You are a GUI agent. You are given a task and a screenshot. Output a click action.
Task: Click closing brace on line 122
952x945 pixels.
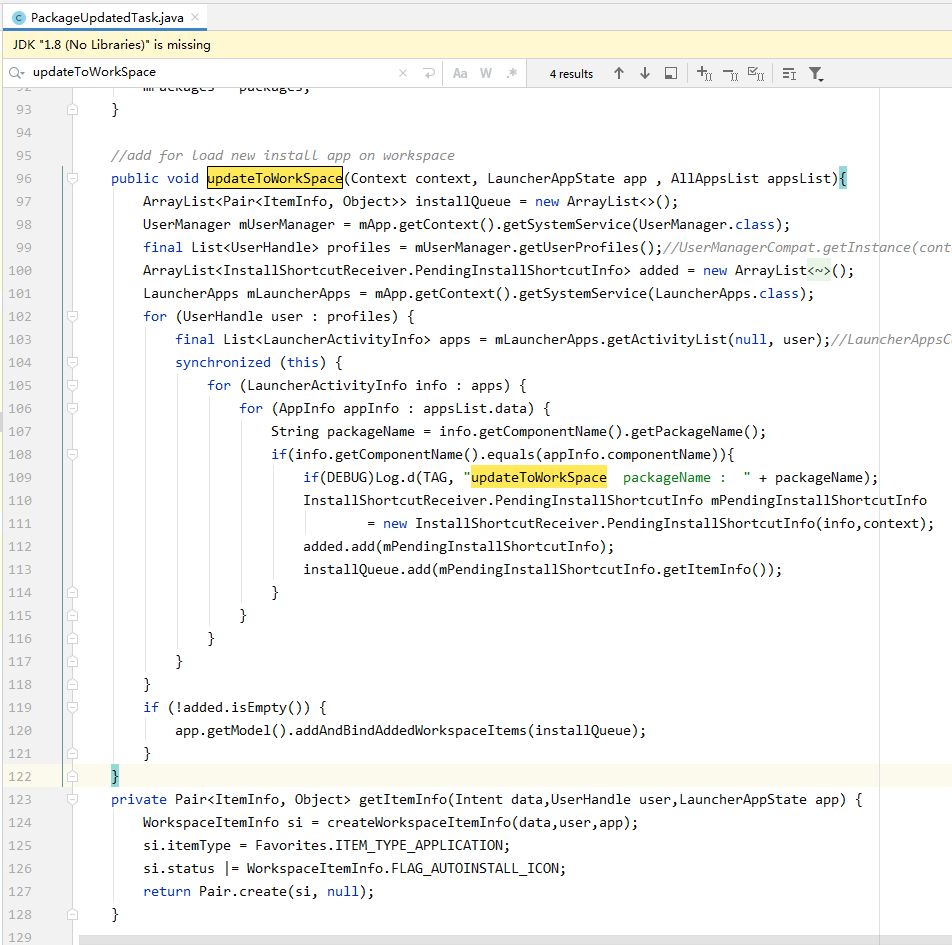(115, 776)
